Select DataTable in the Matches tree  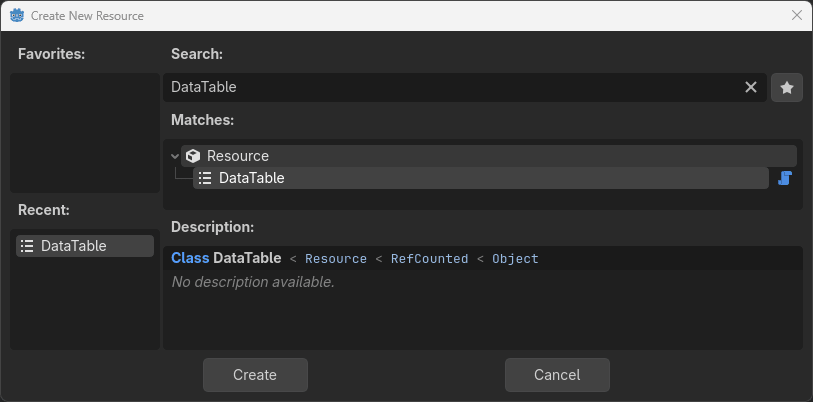pos(252,178)
